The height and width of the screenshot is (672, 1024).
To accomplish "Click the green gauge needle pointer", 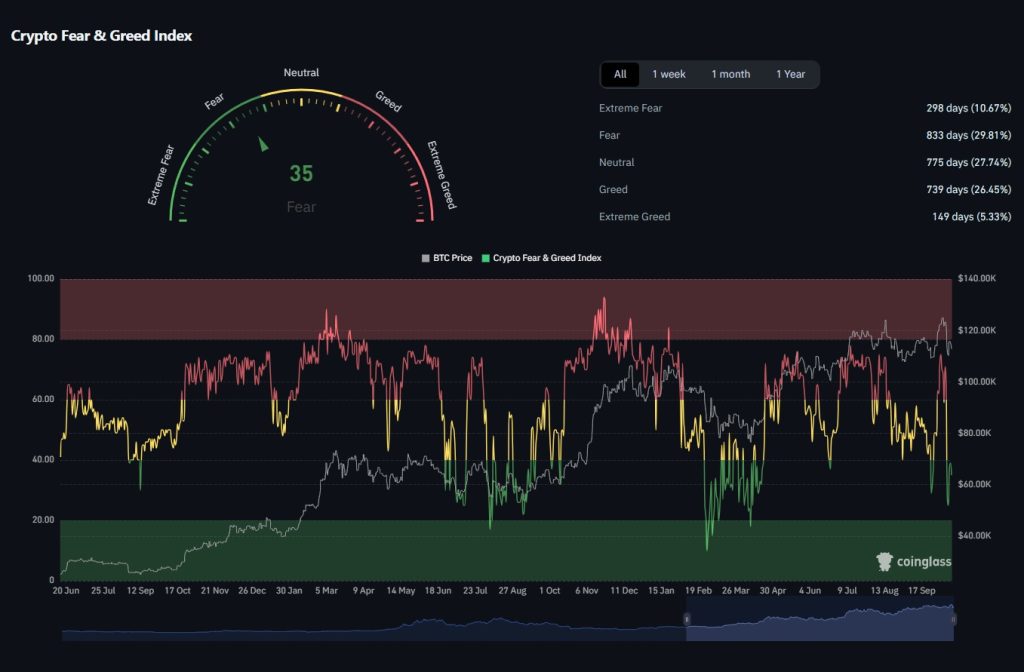I will pos(264,144).
